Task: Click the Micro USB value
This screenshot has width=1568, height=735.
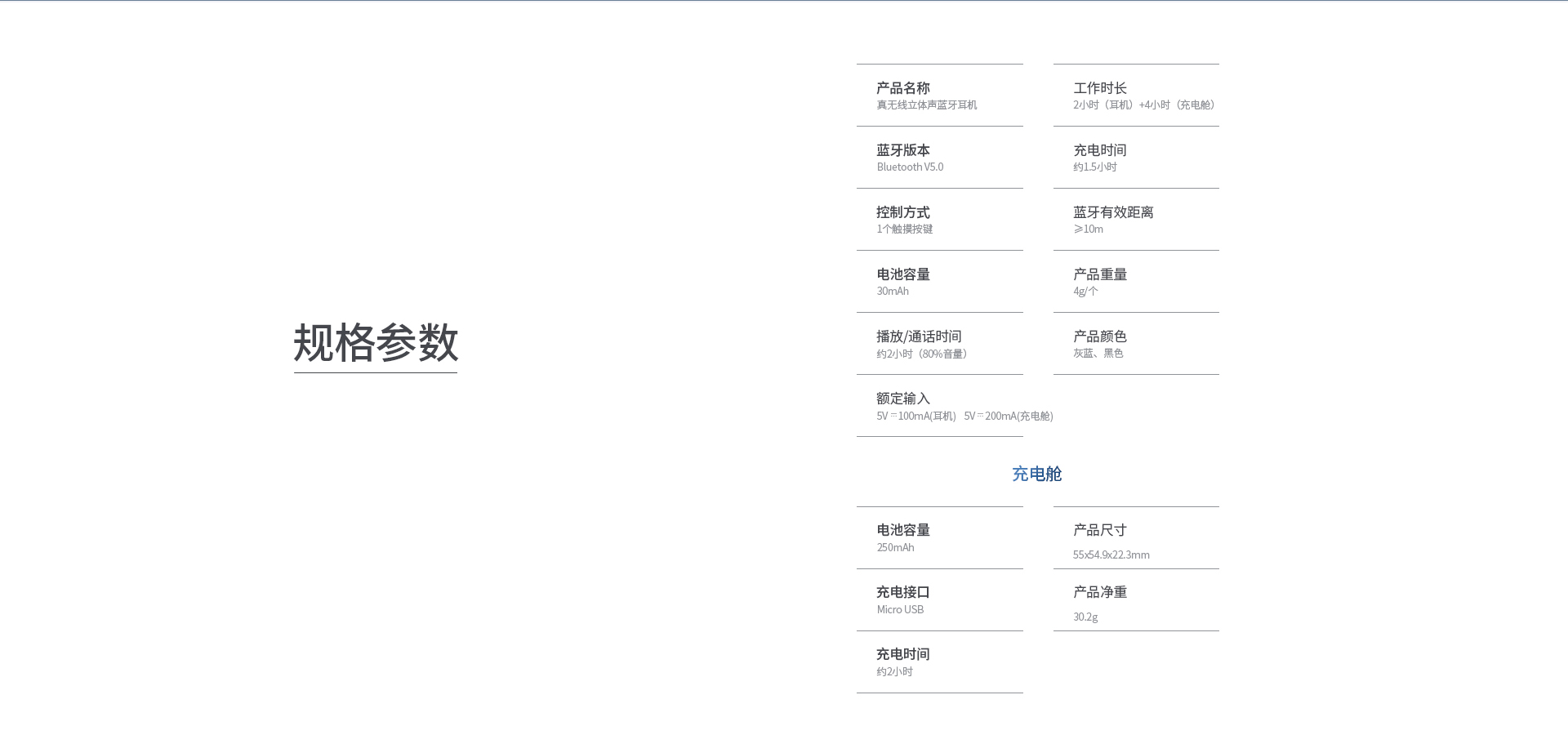Action: click(901, 610)
